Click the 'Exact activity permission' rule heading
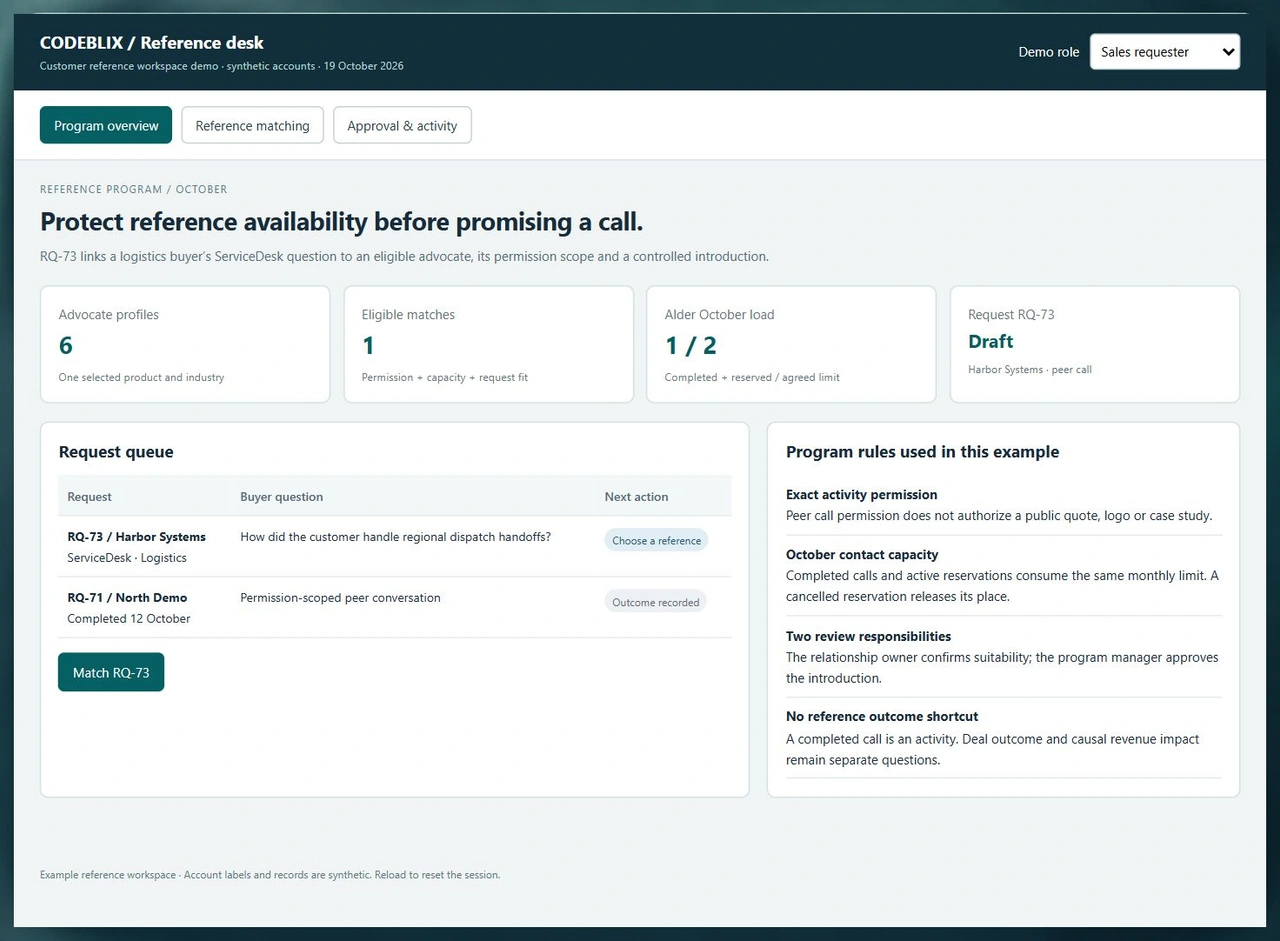1280x941 pixels. coord(861,494)
